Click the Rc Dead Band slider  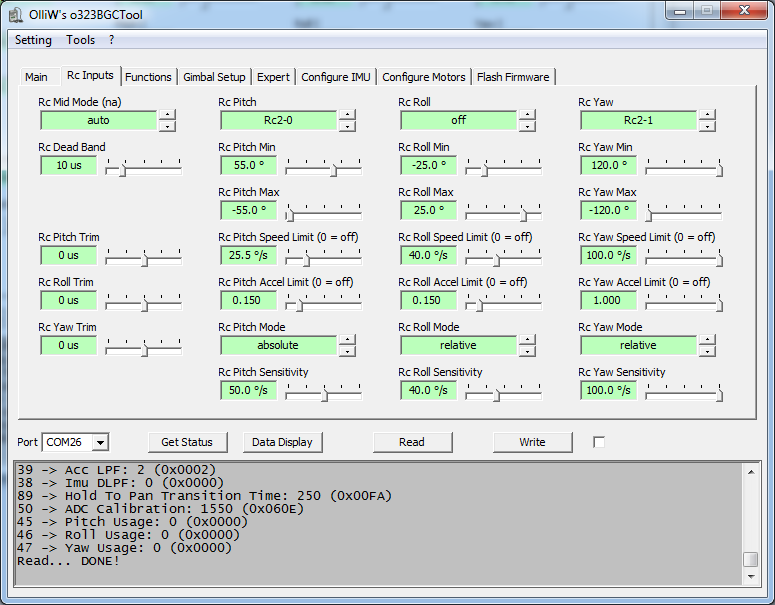(x=144, y=166)
